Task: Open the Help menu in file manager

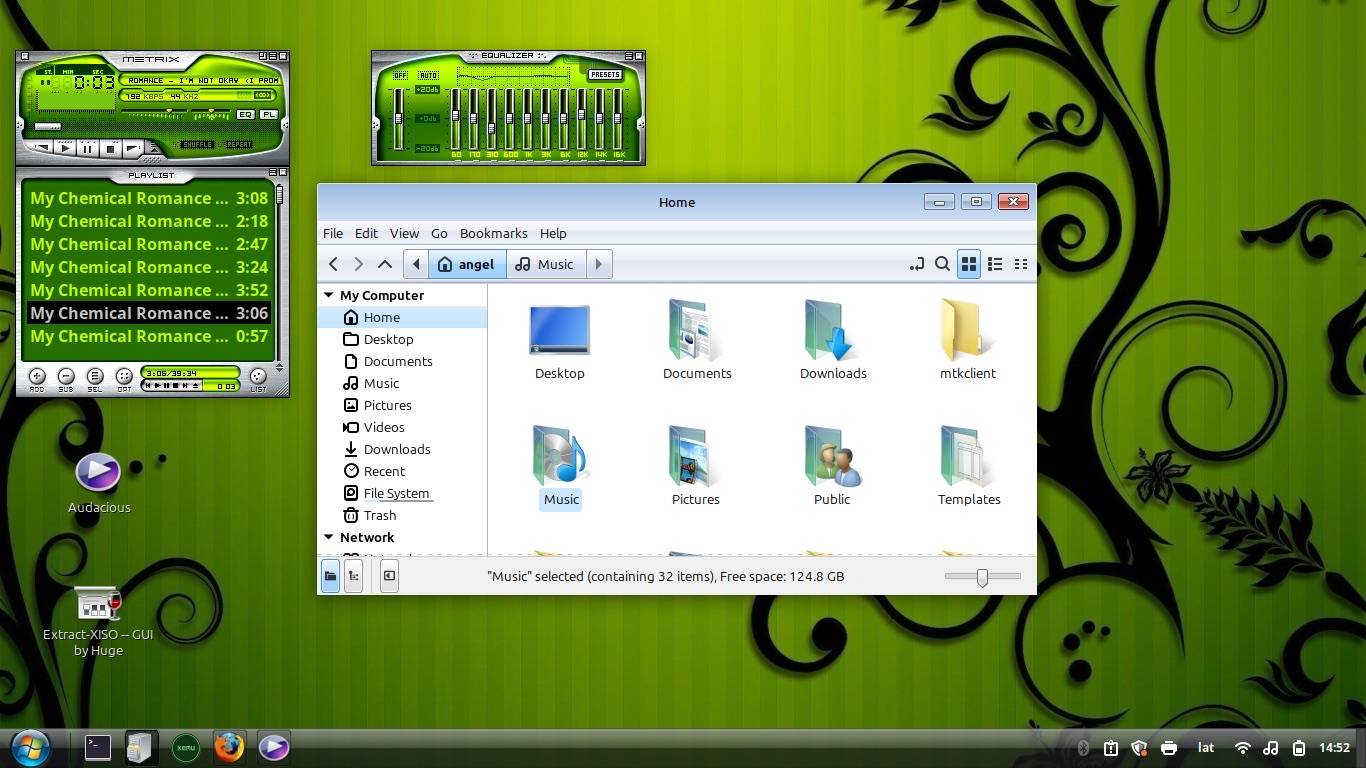Action: (553, 233)
